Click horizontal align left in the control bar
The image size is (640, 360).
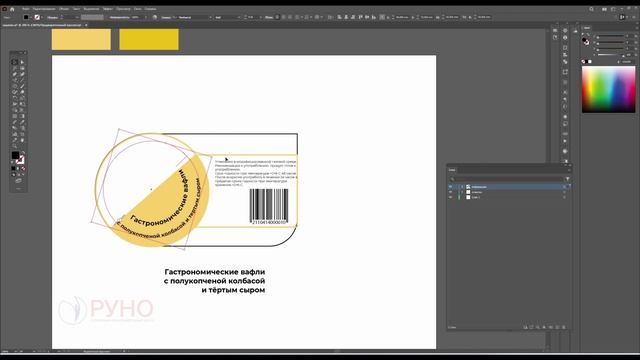click(339, 17)
